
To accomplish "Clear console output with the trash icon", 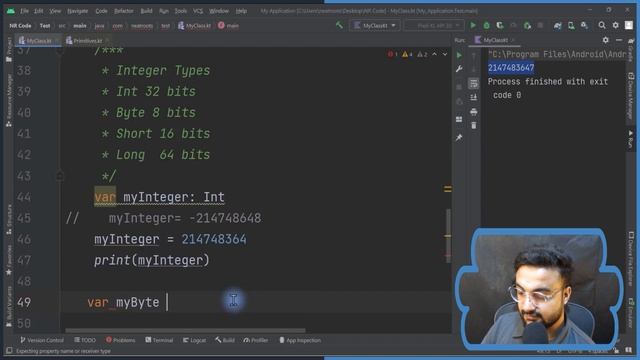I will pyautogui.click(x=473, y=125).
